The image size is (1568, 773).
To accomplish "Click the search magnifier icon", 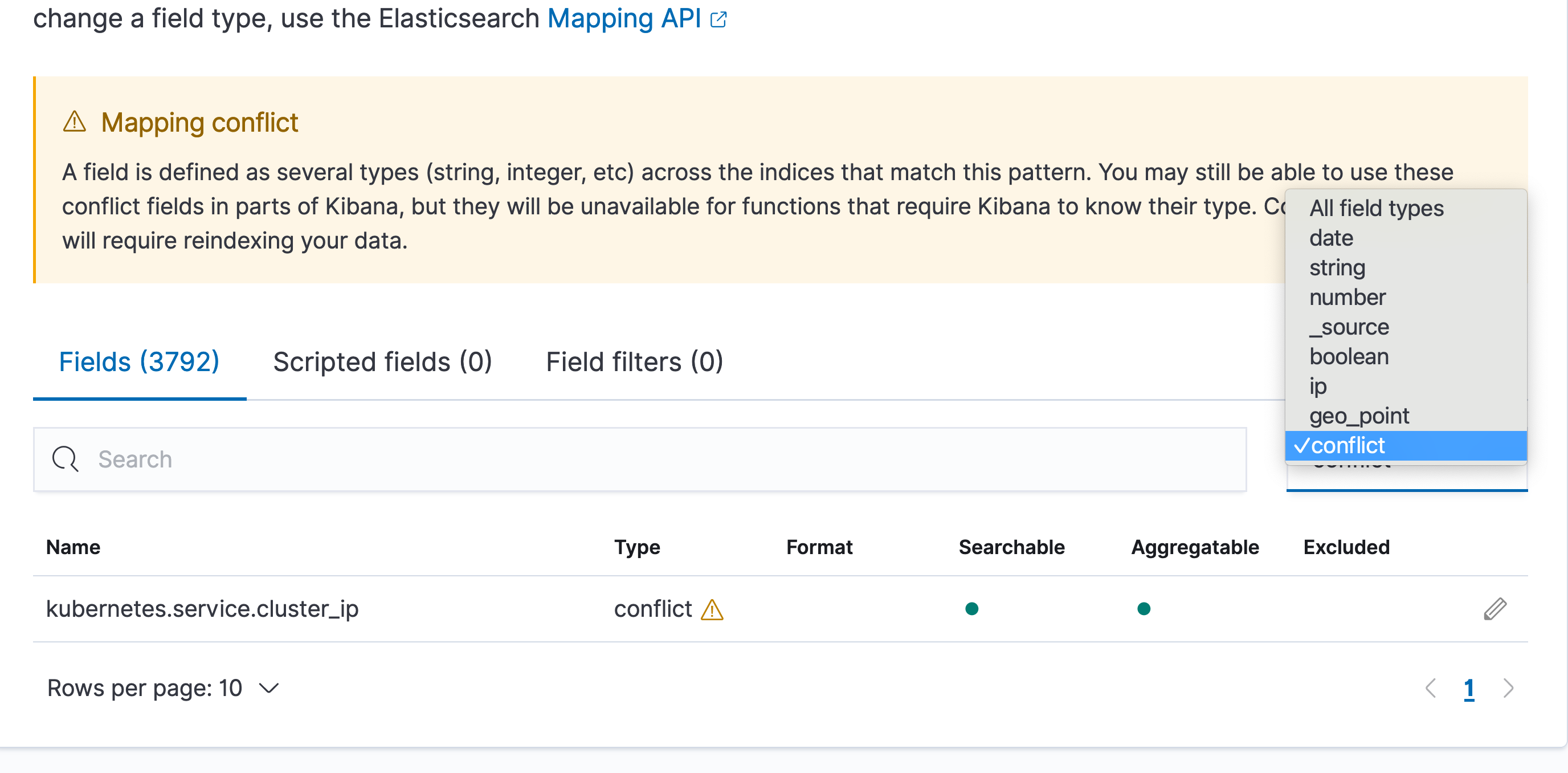I will (x=65, y=459).
